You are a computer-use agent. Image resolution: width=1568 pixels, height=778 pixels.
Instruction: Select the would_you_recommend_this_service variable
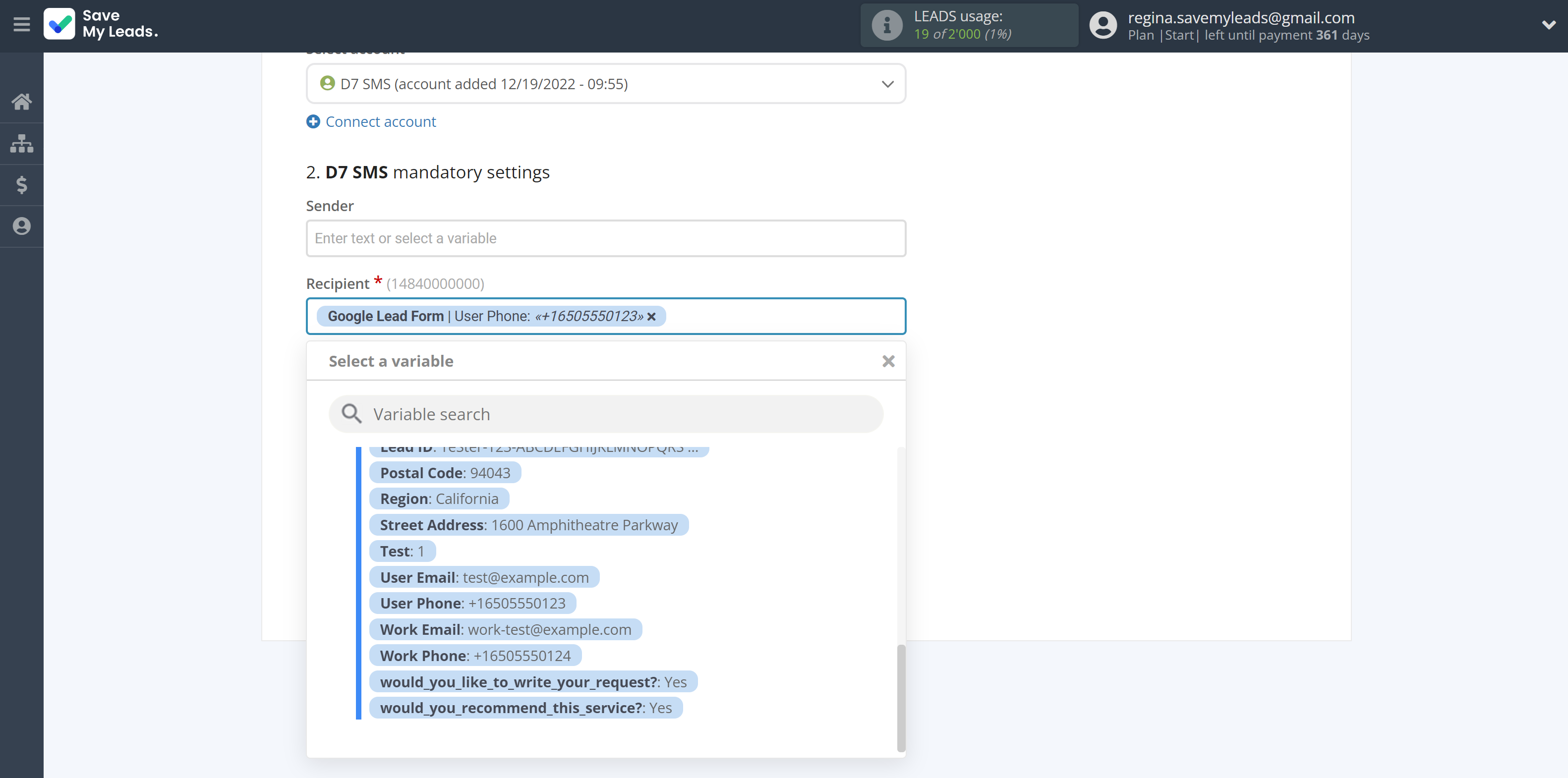coord(526,708)
